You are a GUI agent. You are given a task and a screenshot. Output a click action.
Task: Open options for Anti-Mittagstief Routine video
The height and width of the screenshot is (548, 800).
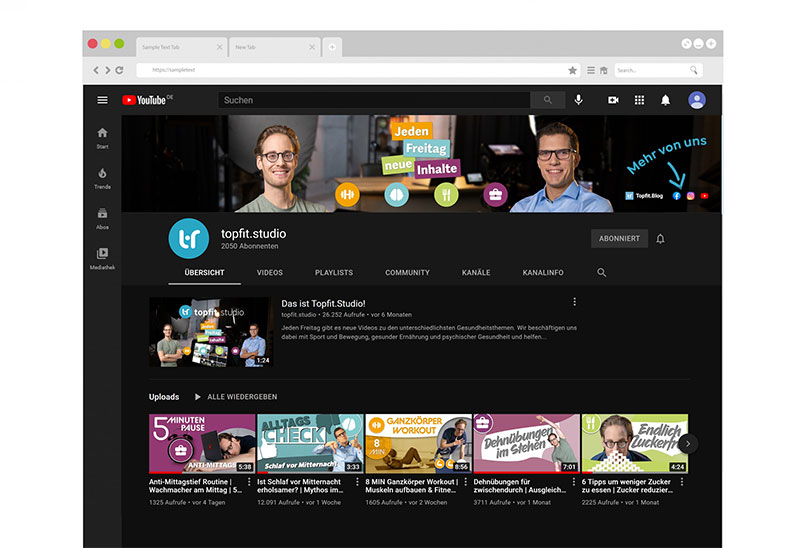point(249,482)
